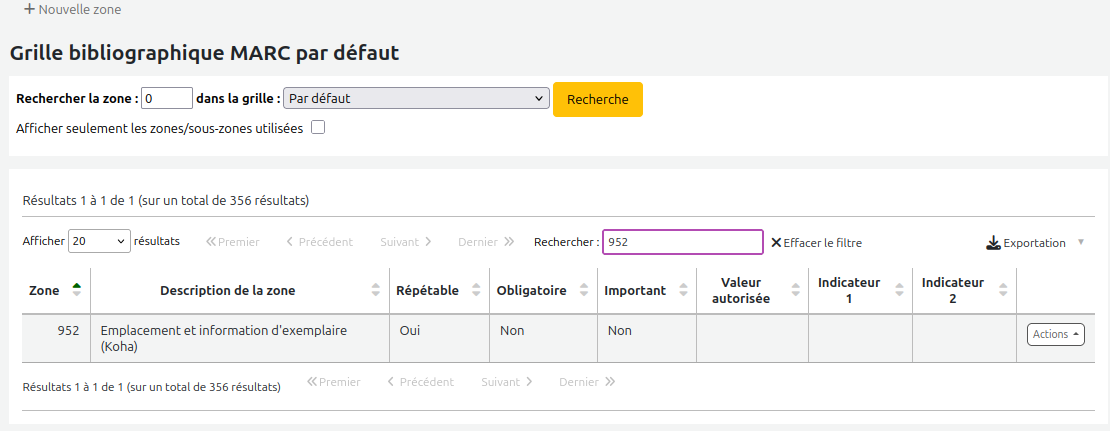Open the Actions dropdown for zone 952
1110x431 pixels.
(1055, 335)
